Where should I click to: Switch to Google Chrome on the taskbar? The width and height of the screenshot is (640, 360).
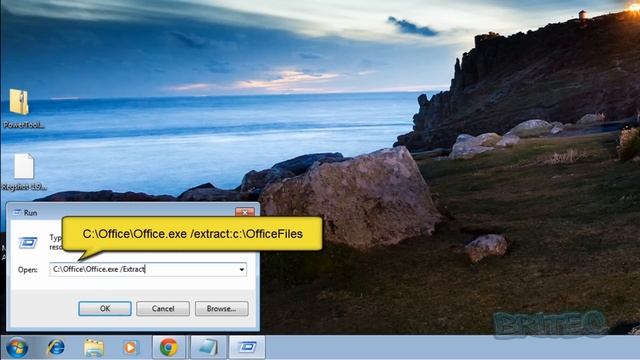tap(169, 347)
